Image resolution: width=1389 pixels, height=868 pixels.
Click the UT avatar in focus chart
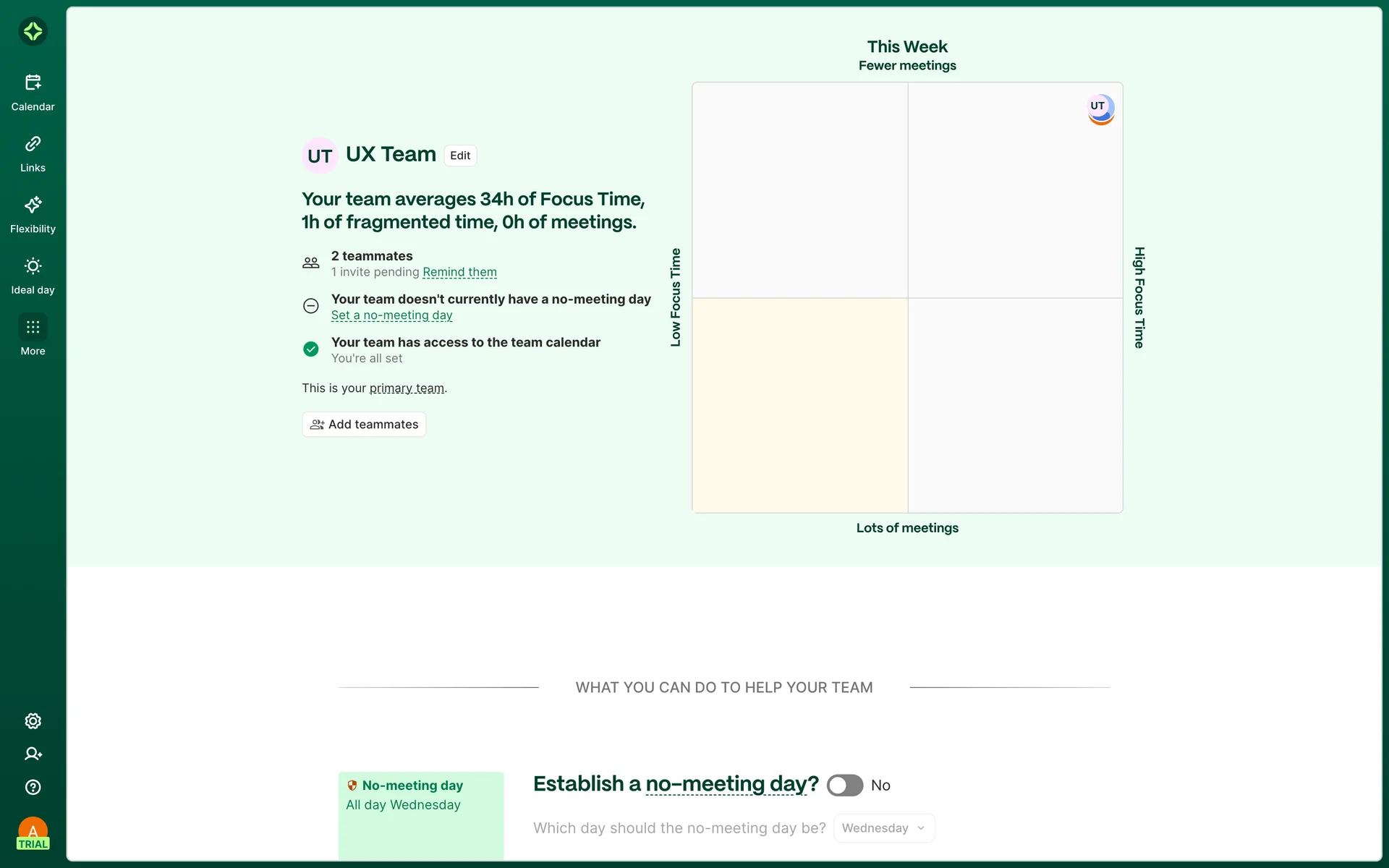coord(1100,109)
